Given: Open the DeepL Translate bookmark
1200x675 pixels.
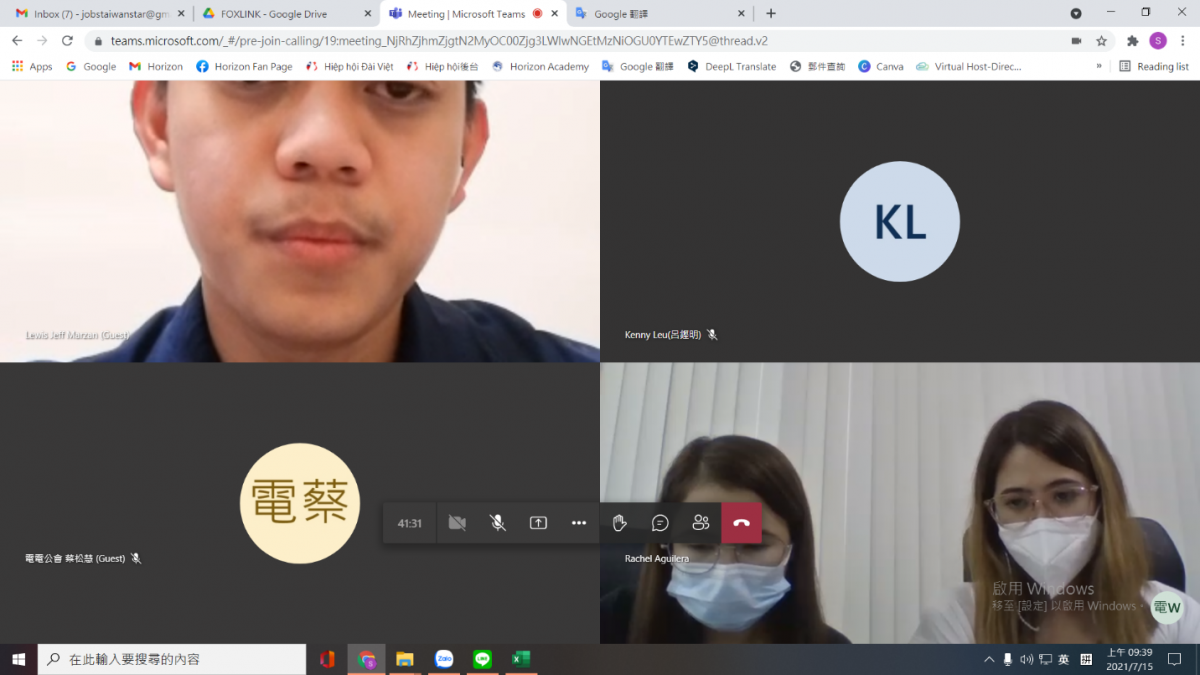Looking at the screenshot, I should 731,67.
